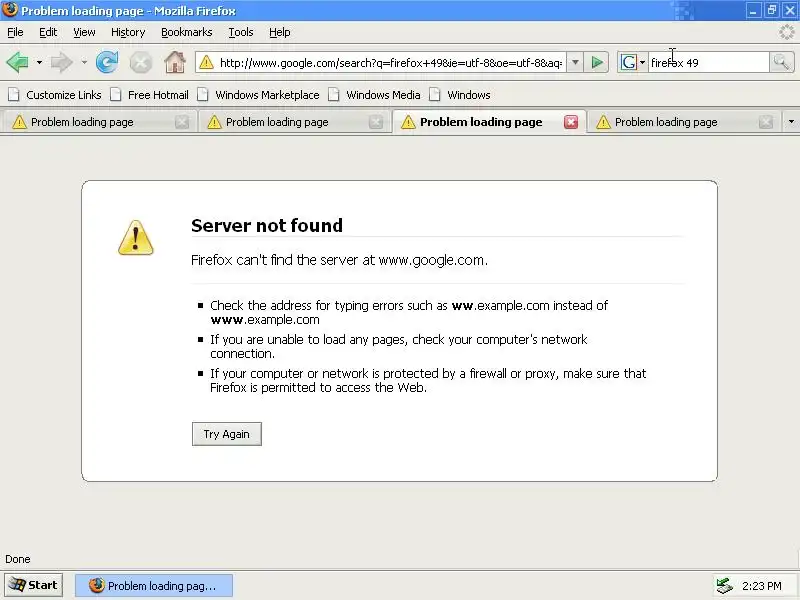Image resolution: width=800 pixels, height=600 pixels.
Task: Click the magnifying glass search button
Action: (x=781, y=63)
